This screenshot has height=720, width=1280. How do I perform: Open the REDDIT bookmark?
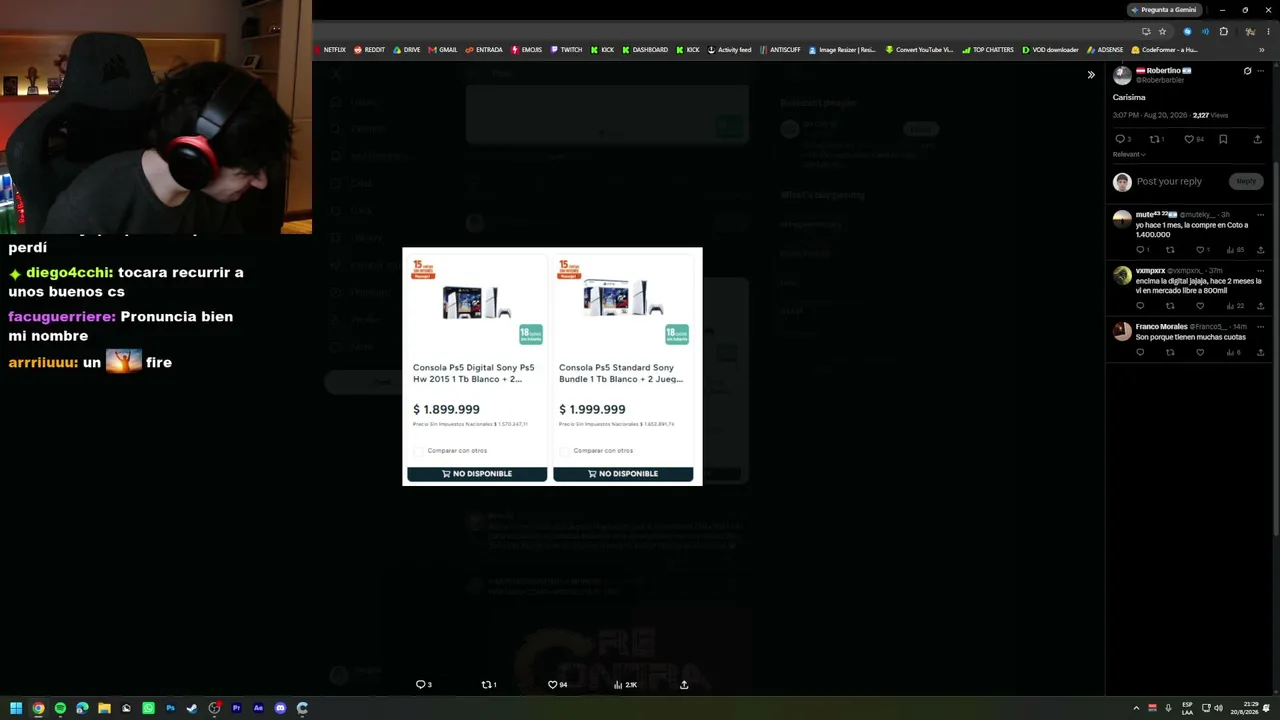(369, 50)
